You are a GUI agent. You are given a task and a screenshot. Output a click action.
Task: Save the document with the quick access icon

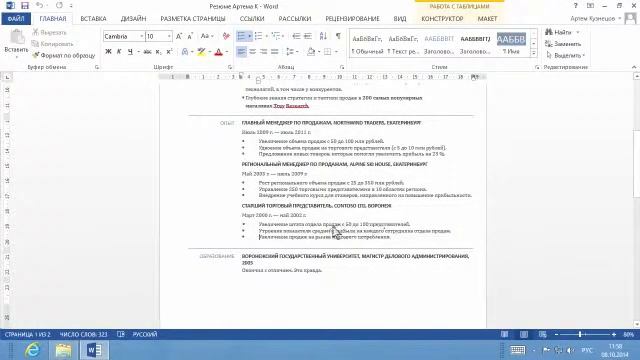coord(25,6)
